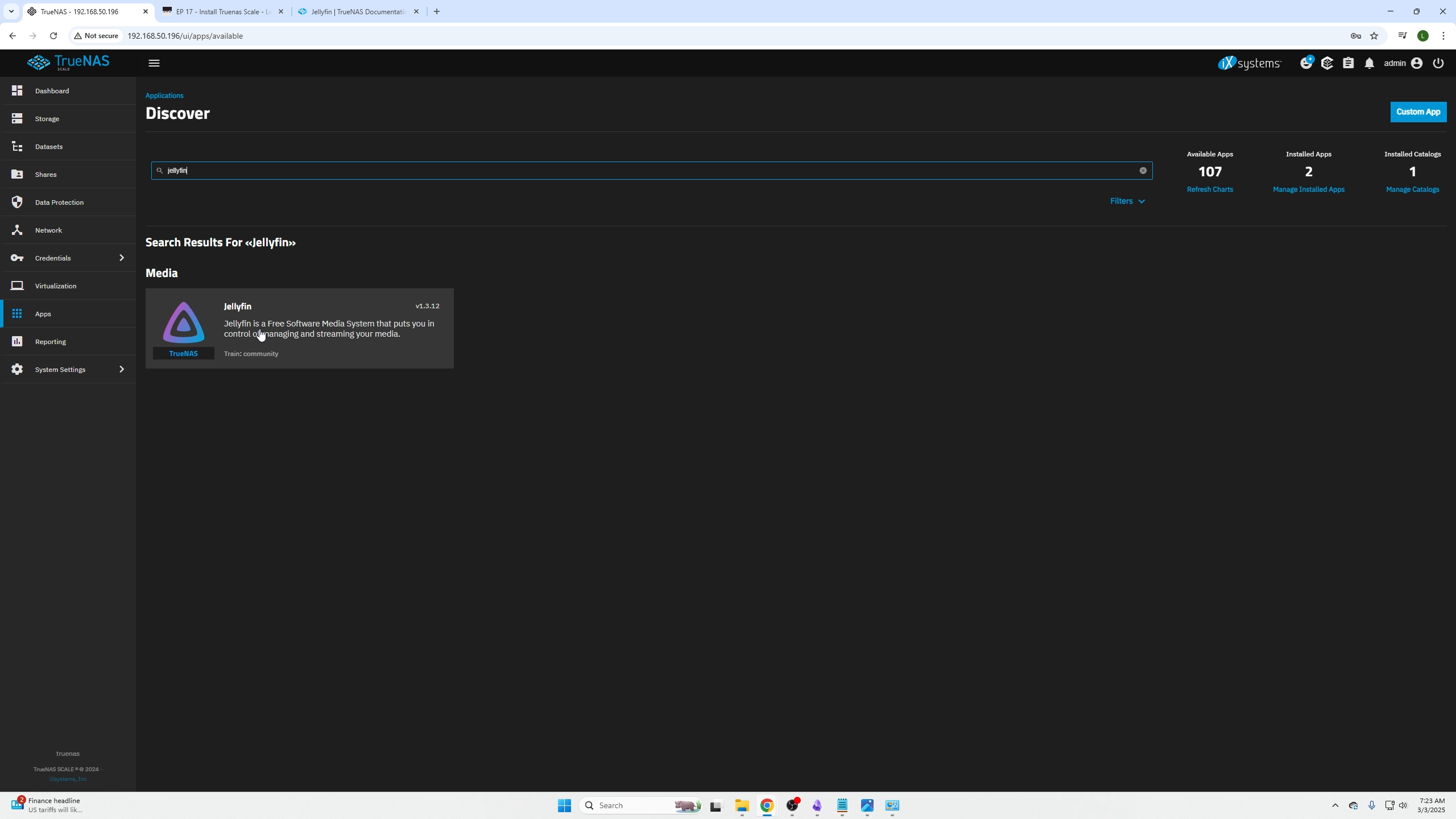Click the Custom App button
Image resolution: width=1456 pixels, height=819 pixels.
pyautogui.click(x=1418, y=112)
